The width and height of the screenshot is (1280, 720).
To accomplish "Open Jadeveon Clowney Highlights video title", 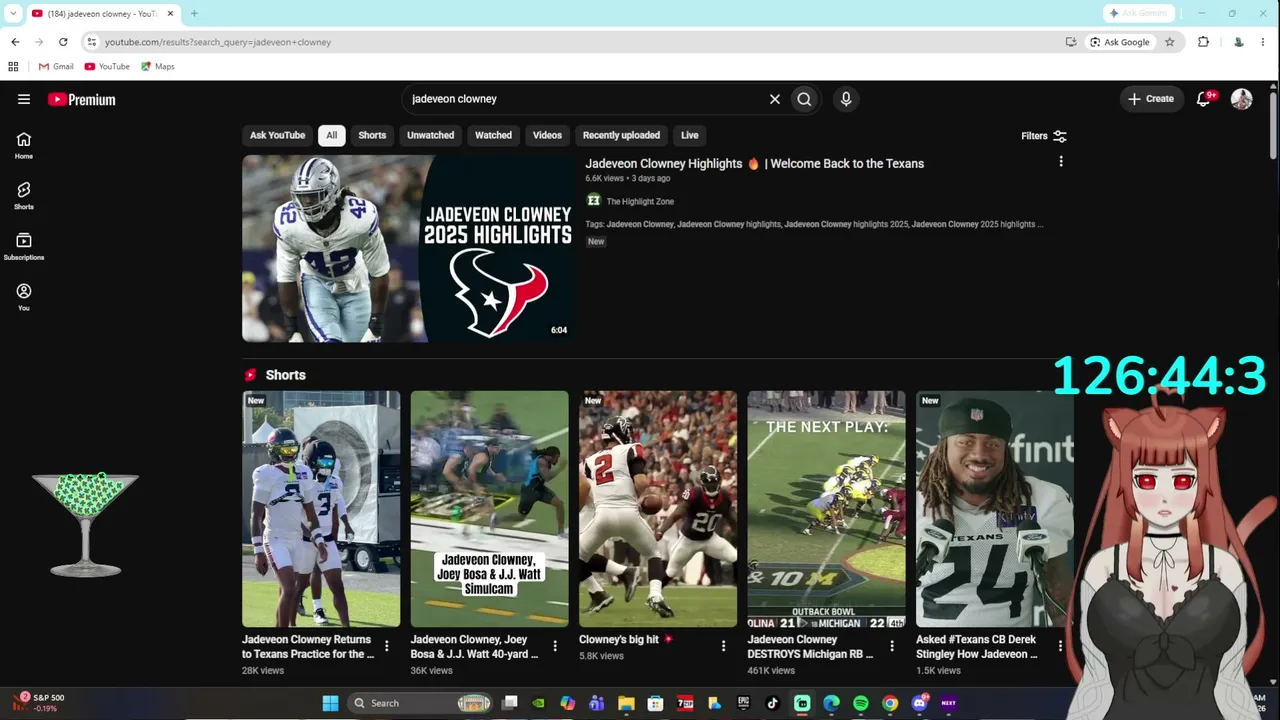I will coord(754,163).
